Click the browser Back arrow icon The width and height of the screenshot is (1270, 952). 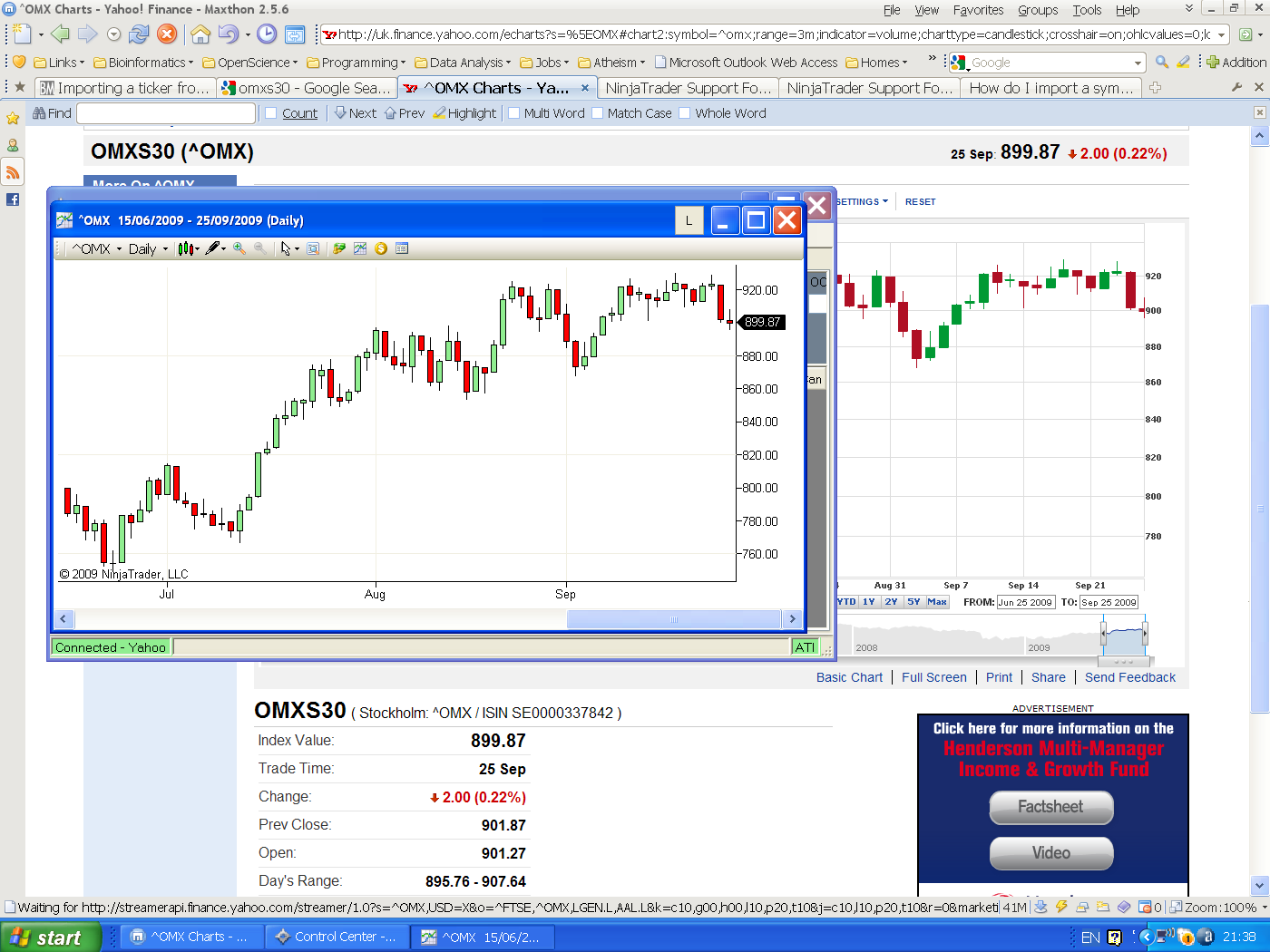[60, 34]
